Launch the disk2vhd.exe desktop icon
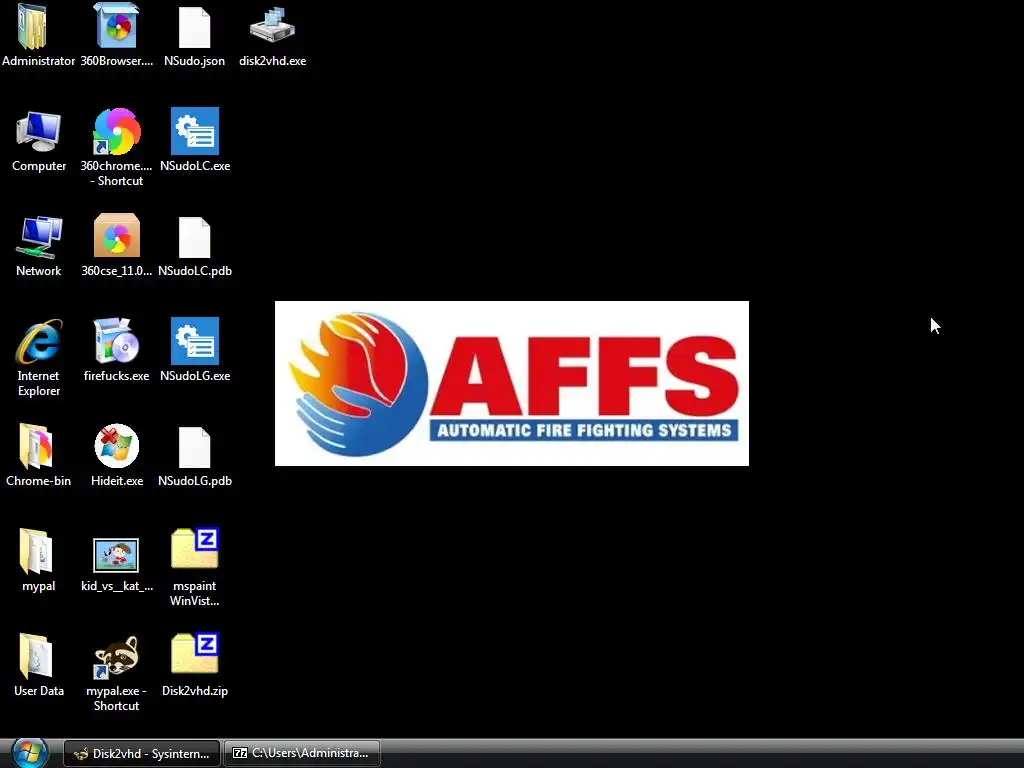This screenshot has height=768, width=1024. pos(272,25)
